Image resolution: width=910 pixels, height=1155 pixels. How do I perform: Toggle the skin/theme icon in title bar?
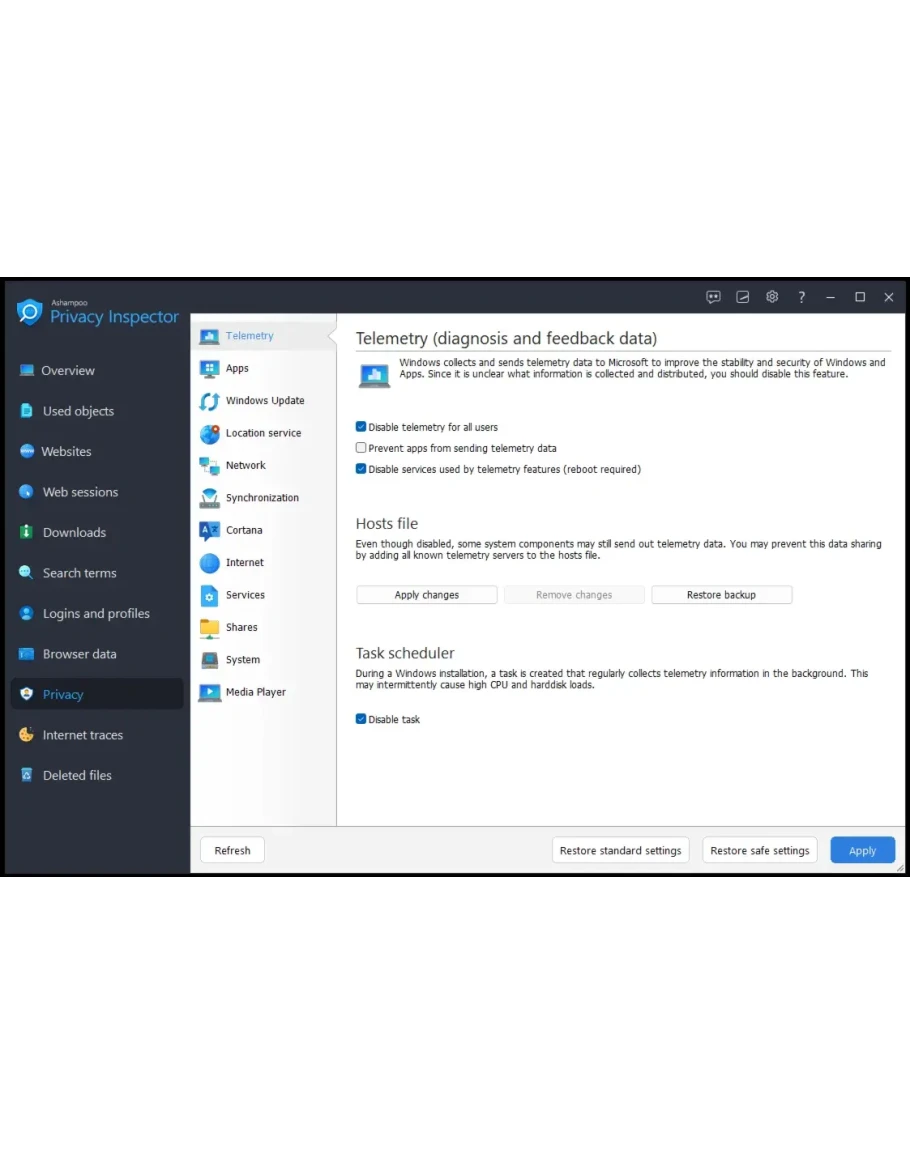pos(742,297)
